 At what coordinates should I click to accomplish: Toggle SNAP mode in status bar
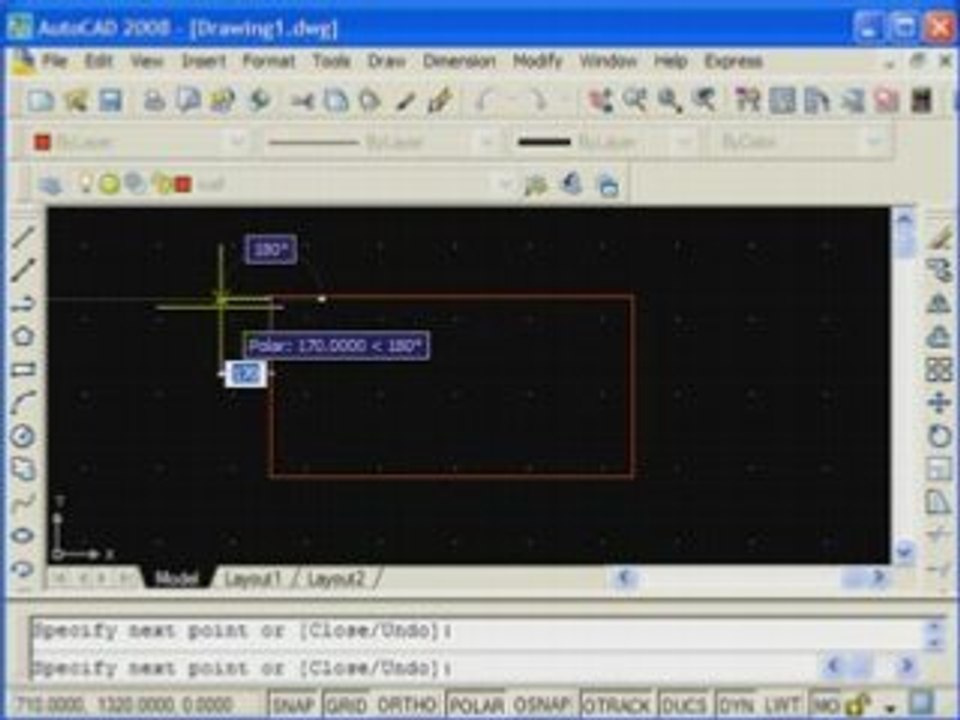tap(294, 704)
